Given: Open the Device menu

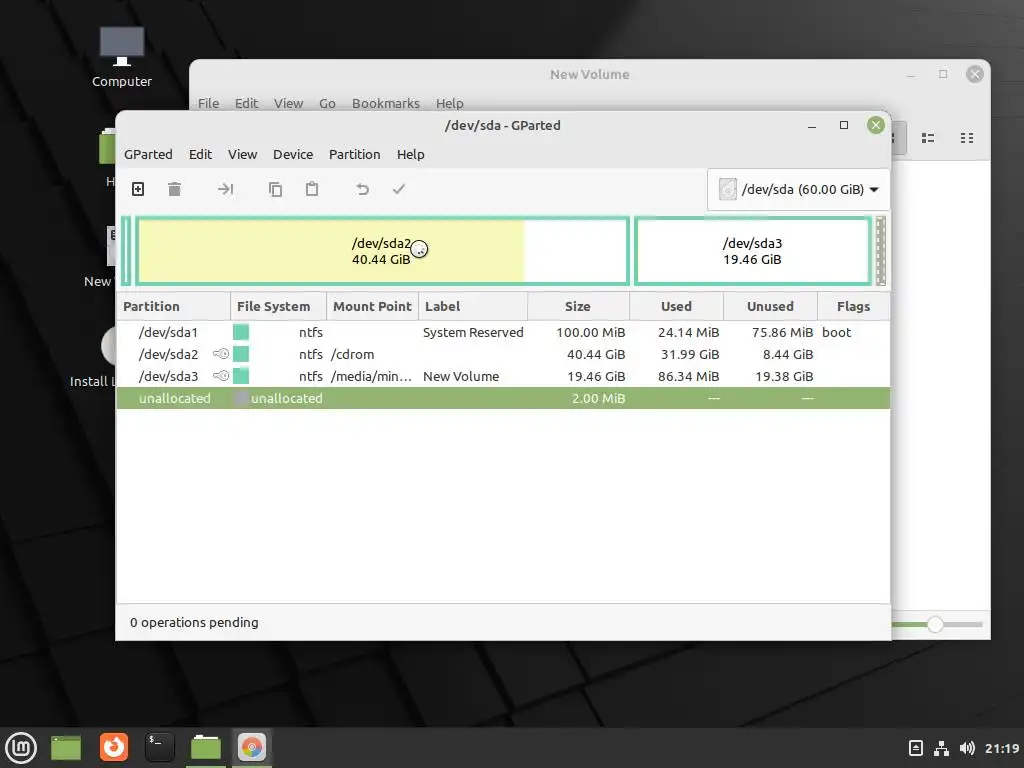Looking at the screenshot, I should pyautogui.click(x=293, y=155).
